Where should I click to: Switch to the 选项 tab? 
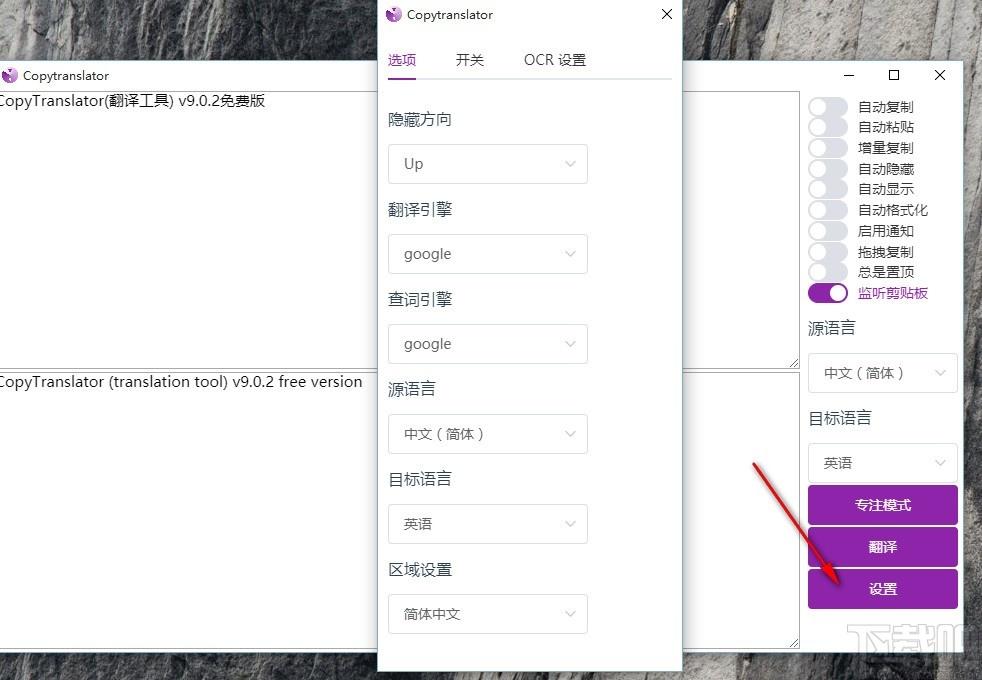click(x=401, y=60)
